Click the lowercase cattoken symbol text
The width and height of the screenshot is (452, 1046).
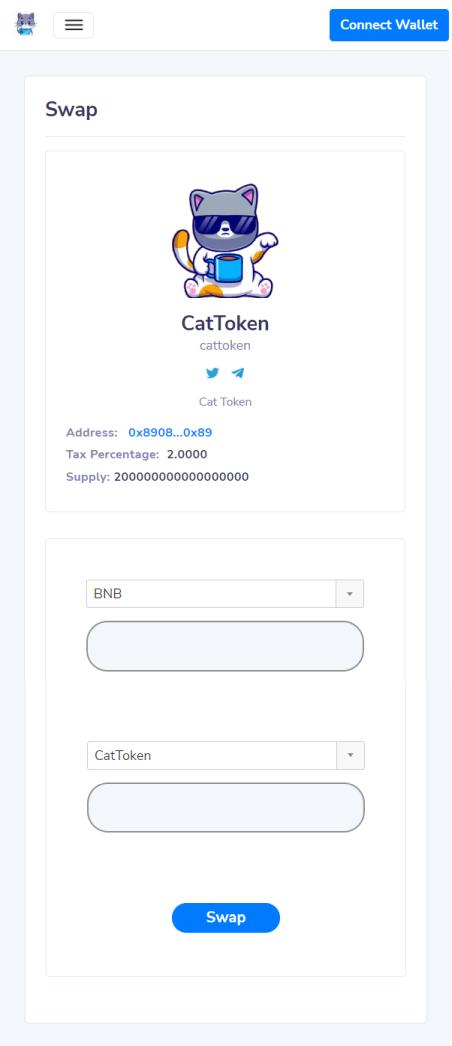[x=225, y=346]
